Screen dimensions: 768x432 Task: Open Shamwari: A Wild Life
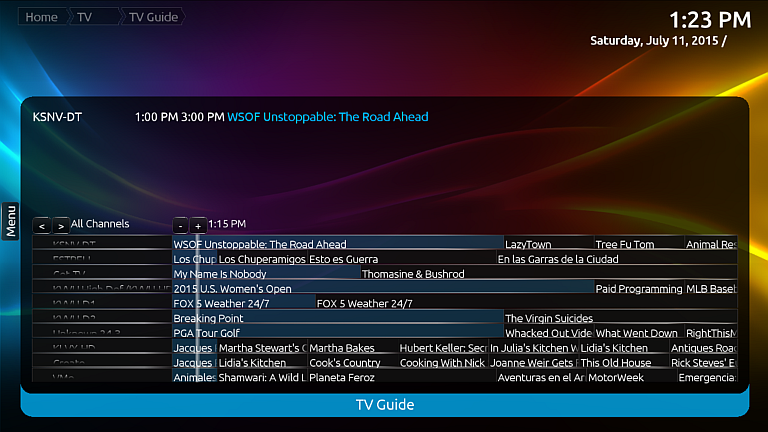click(262, 377)
